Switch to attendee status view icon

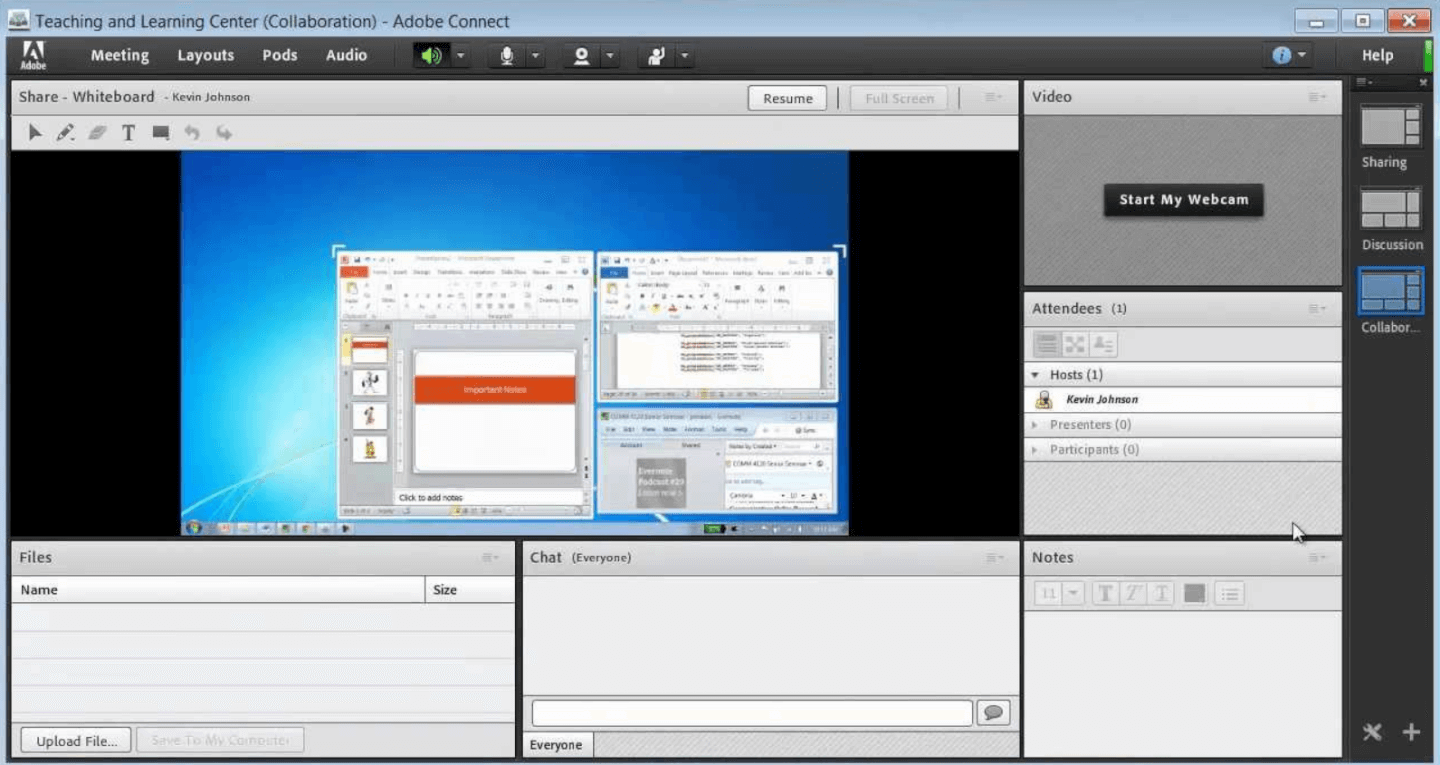(x=1104, y=345)
